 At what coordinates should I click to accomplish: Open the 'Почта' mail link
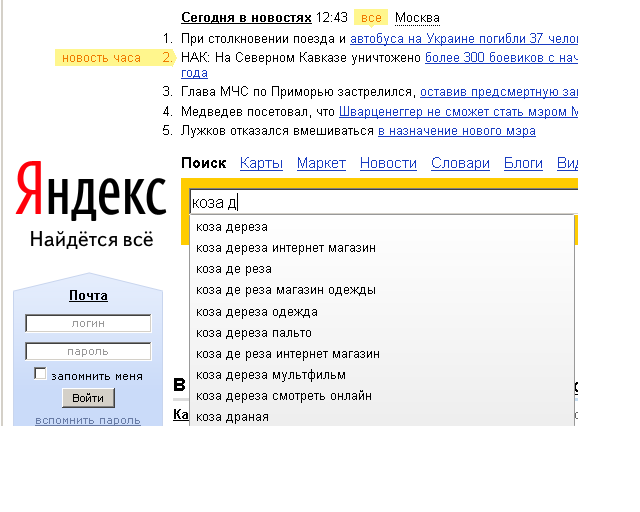click(x=88, y=296)
